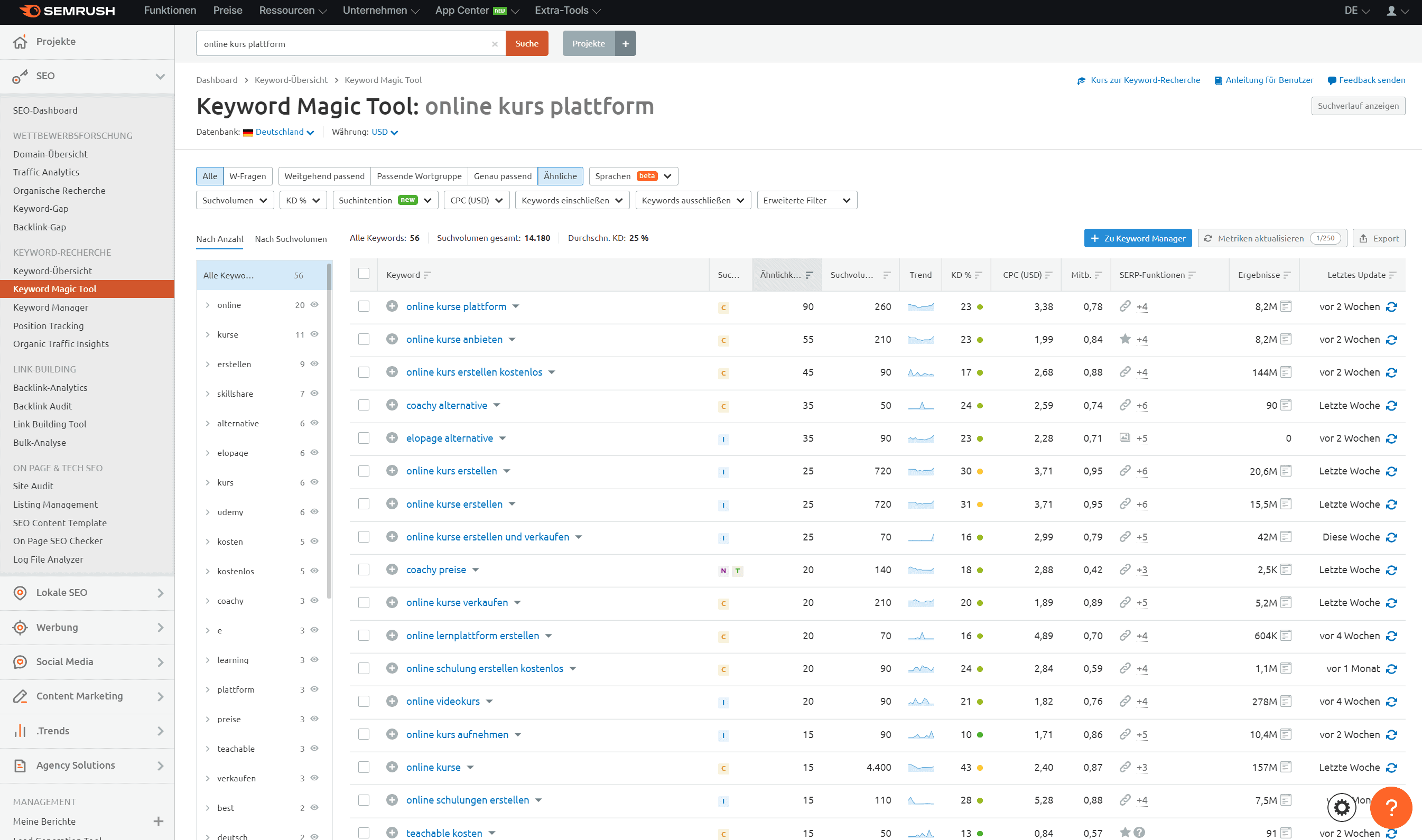The height and width of the screenshot is (840, 1422).
Task: Click the Feedback senden link
Action: pyautogui.click(x=1365, y=80)
